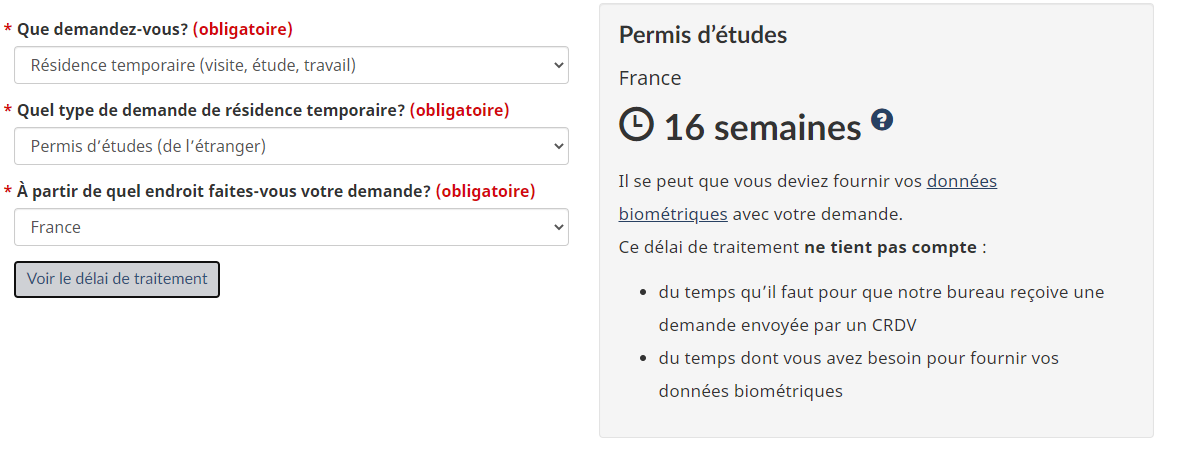Click the bullet mentioning CRDV
The height and width of the screenshot is (455, 1191).
(x=880, y=308)
